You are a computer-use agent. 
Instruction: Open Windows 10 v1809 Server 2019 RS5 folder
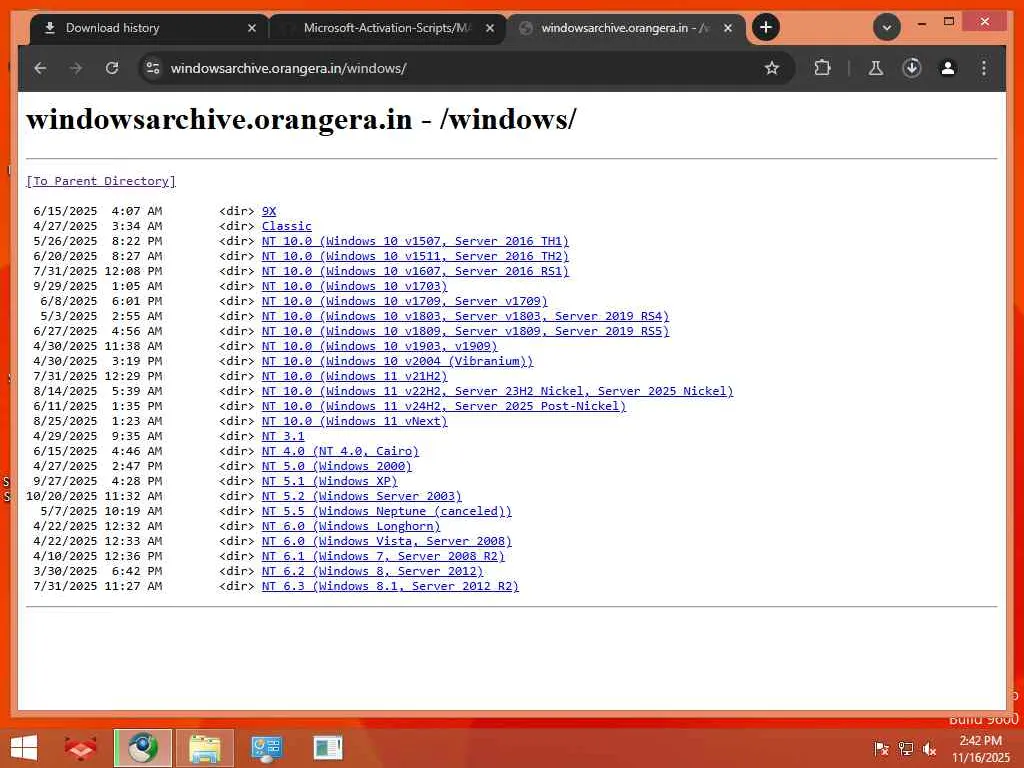[x=465, y=331]
